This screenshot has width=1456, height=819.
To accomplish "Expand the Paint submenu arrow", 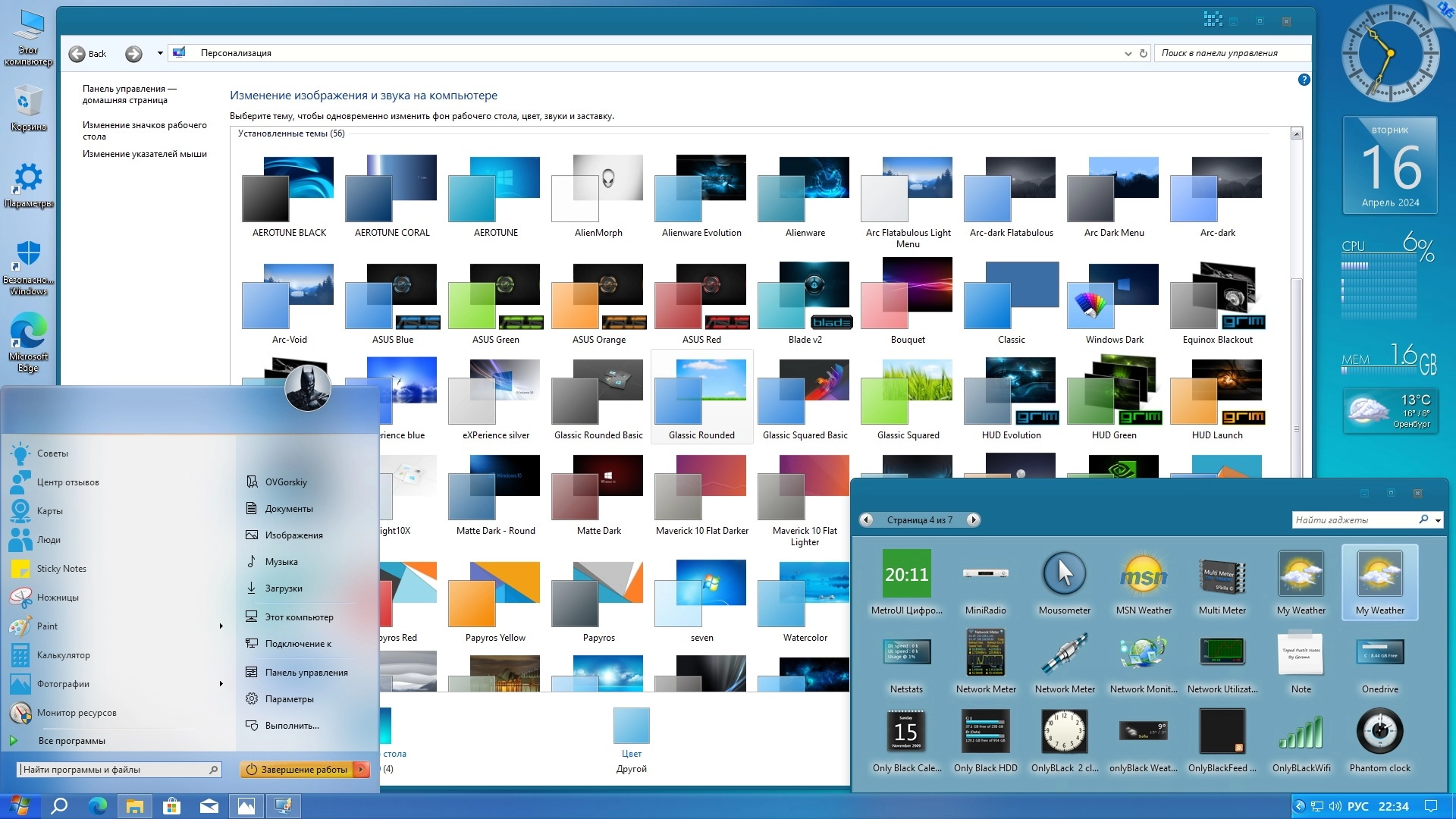I will pos(221,626).
